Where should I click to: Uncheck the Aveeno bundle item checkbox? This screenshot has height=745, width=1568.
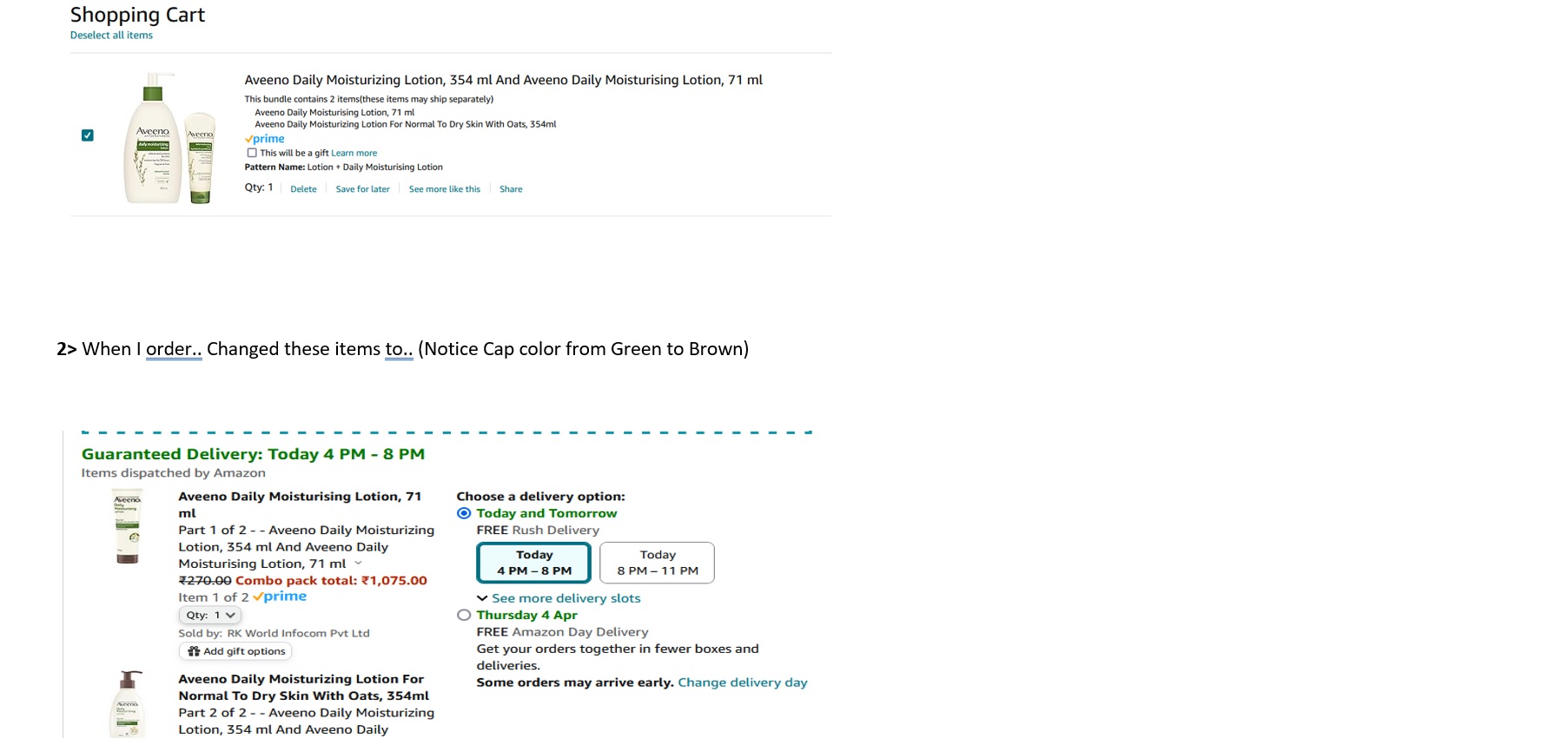[x=88, y=135]
